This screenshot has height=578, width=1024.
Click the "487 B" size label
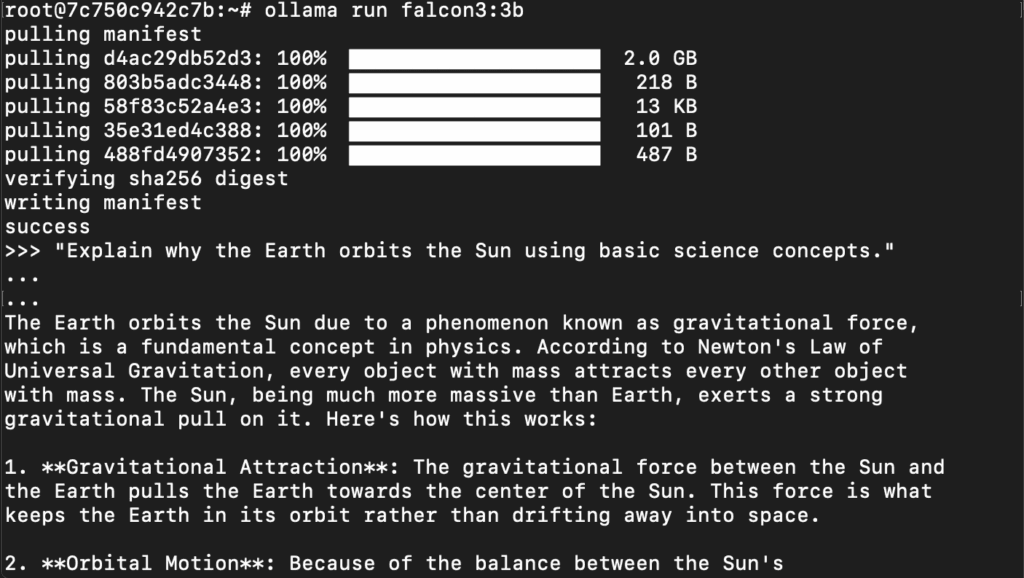pos(666,154)
